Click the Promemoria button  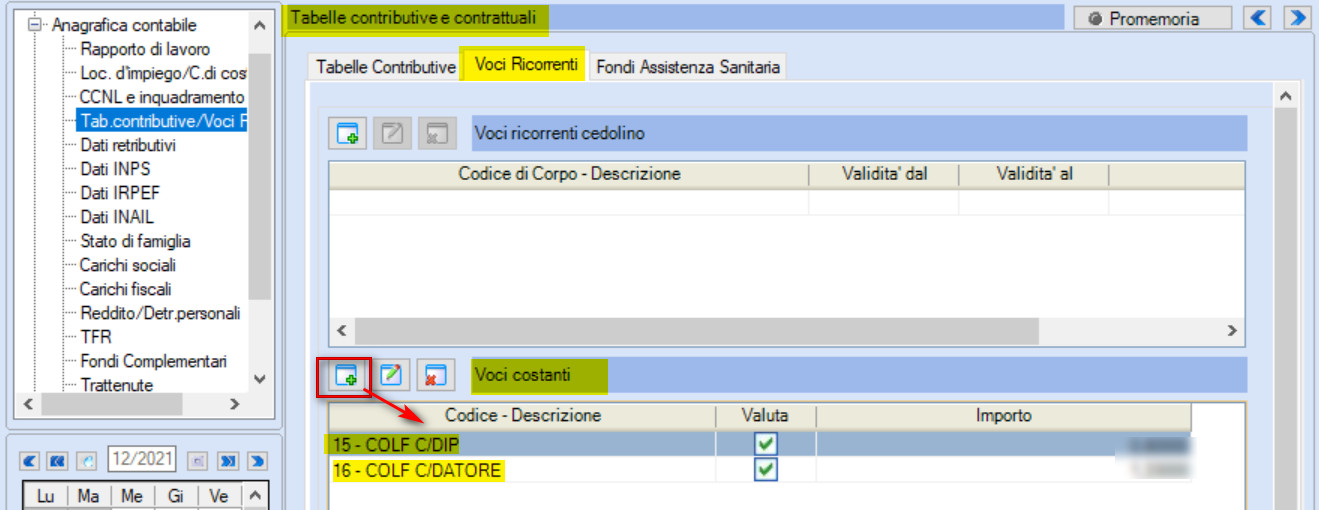1152,18
